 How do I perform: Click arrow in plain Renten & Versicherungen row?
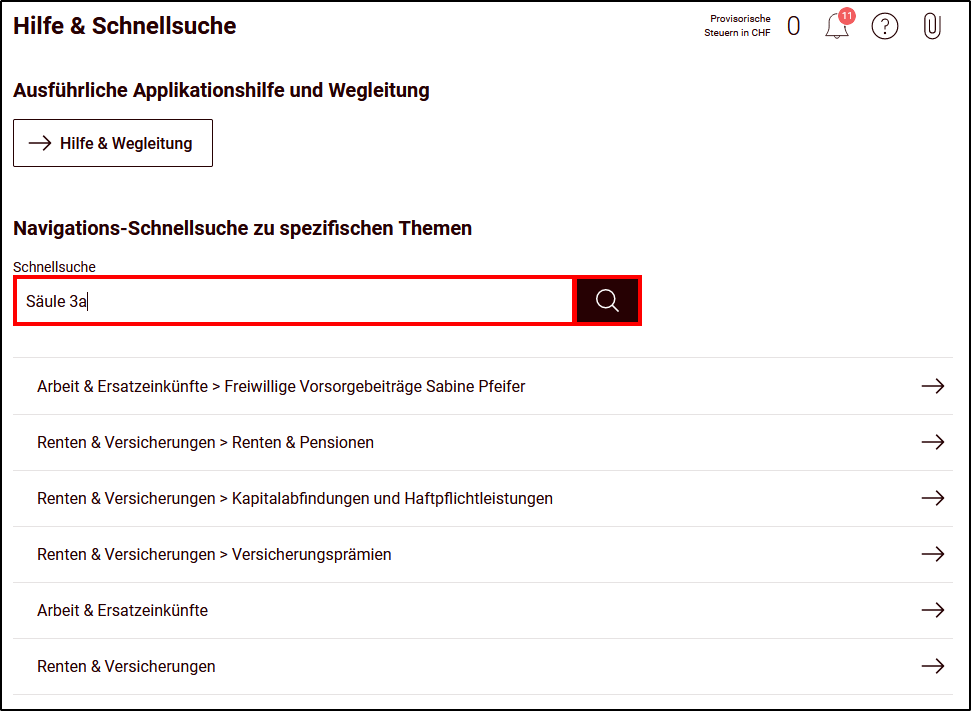pyautogui.click(x=933, y=666)
